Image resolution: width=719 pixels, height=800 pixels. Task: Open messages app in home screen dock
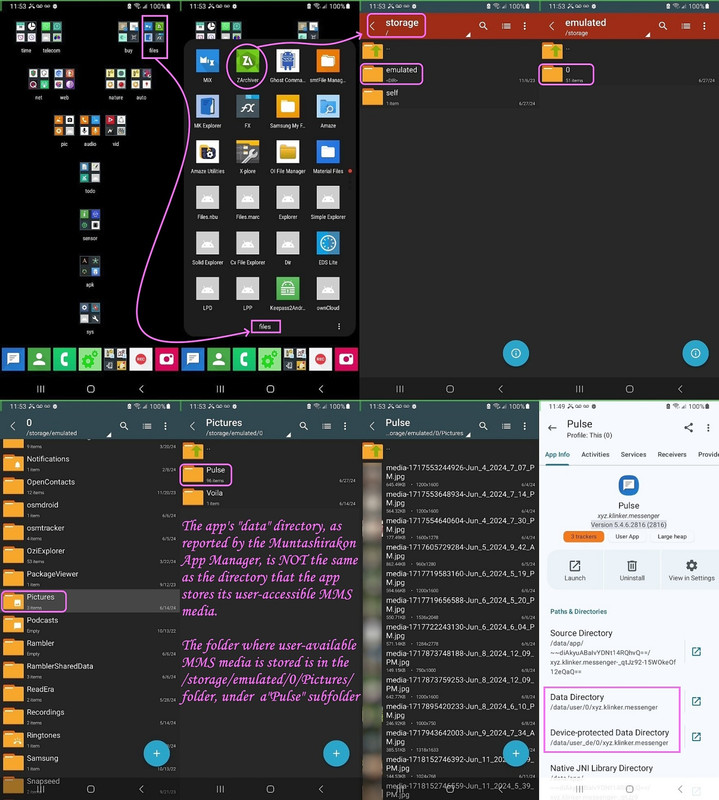(x=13, y=359)
